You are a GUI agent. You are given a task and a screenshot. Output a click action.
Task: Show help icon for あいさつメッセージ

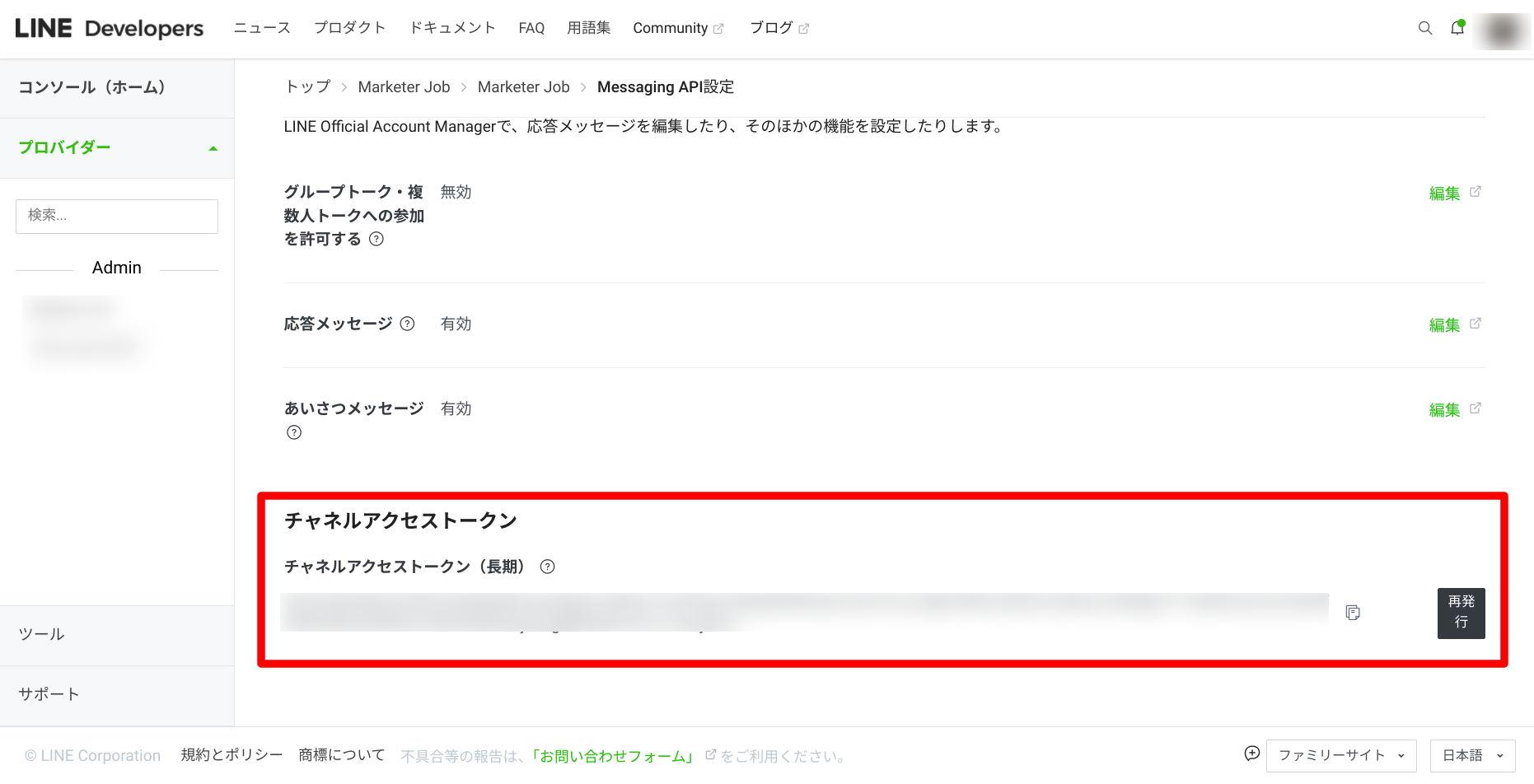pyautogui.click(x=294, y=432)
